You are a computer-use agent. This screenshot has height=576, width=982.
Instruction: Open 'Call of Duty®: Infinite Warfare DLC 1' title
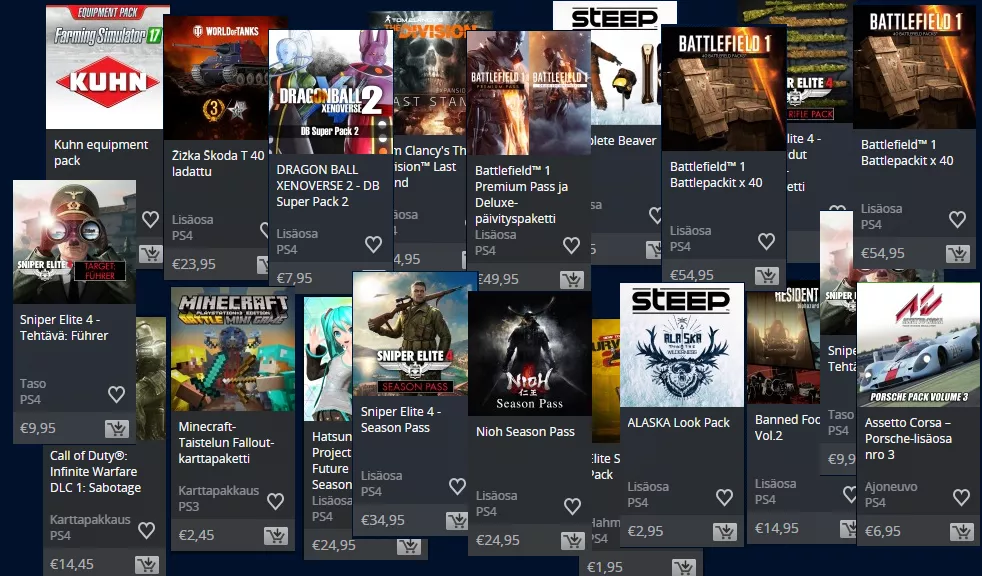point(95,471)
